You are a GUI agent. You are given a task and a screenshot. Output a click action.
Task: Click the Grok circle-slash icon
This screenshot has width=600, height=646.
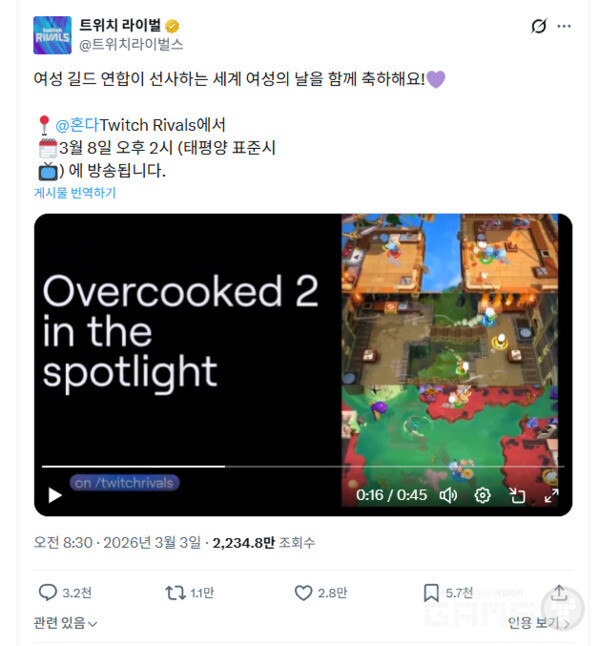tap(538, 26)
